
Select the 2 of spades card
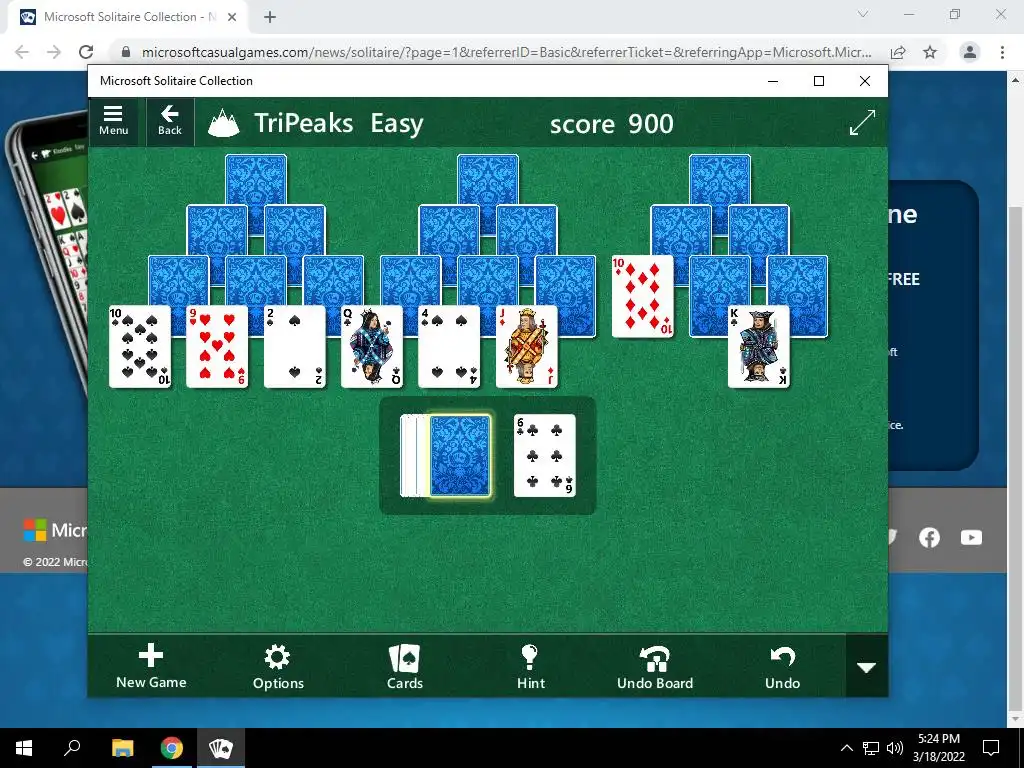click(295, 347)
